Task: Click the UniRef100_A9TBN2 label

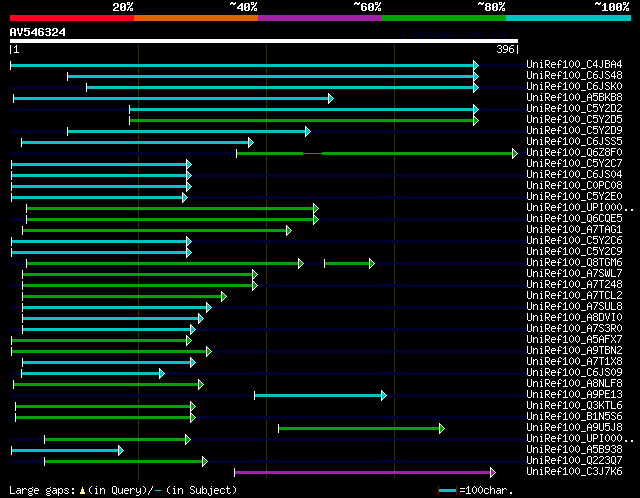Action: point(574,351)
